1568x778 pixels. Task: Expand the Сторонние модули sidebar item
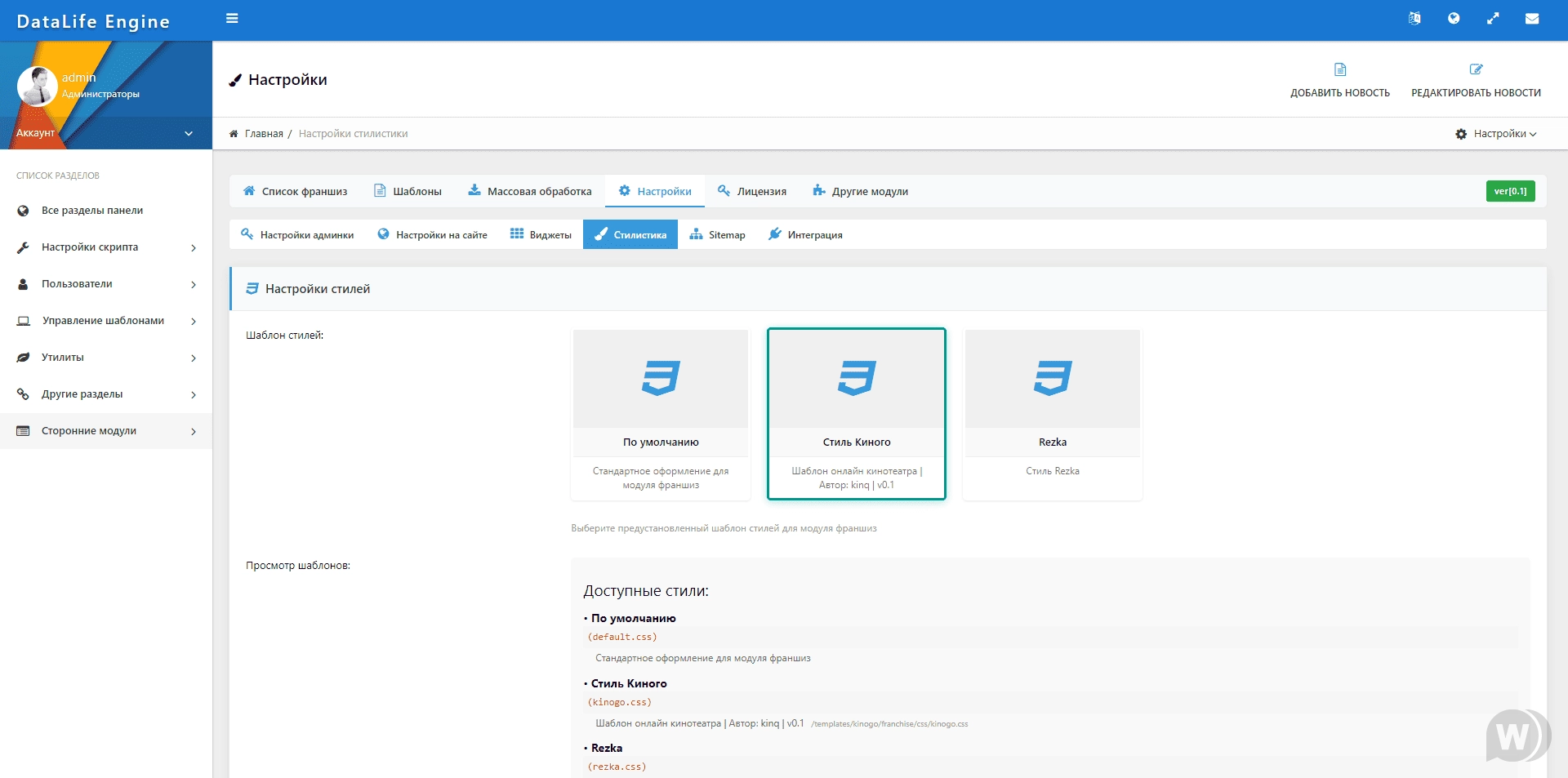pyautogui.click(x=106, y=431)
